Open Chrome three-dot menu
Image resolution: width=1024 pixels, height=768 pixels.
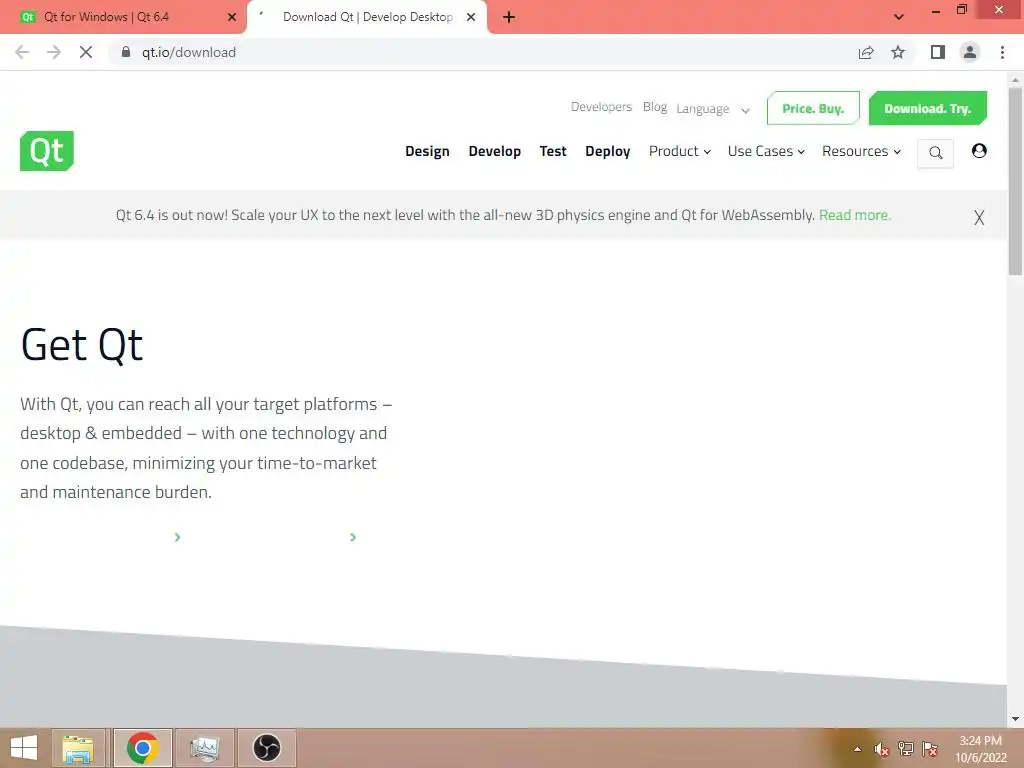1002,52
